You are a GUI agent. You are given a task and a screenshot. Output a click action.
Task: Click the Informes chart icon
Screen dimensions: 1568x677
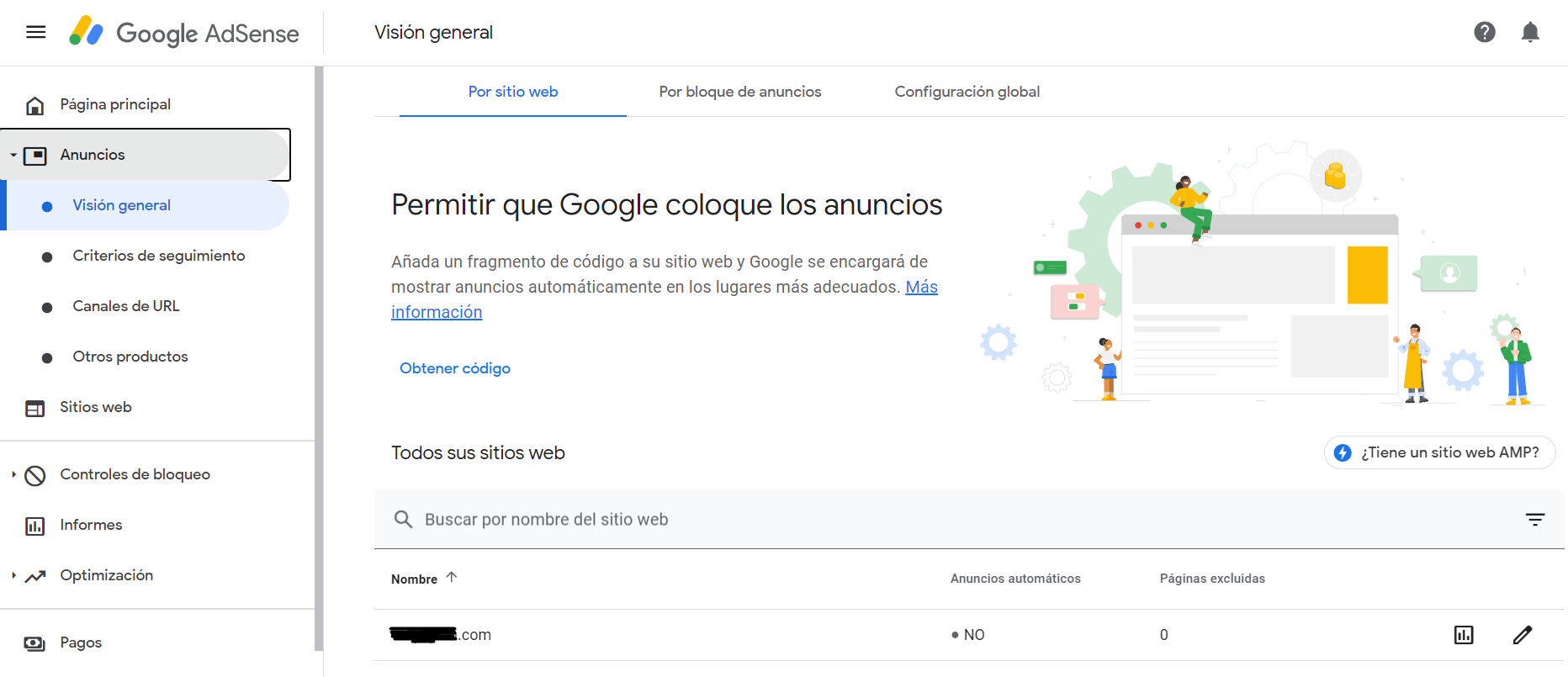(34, 526)
